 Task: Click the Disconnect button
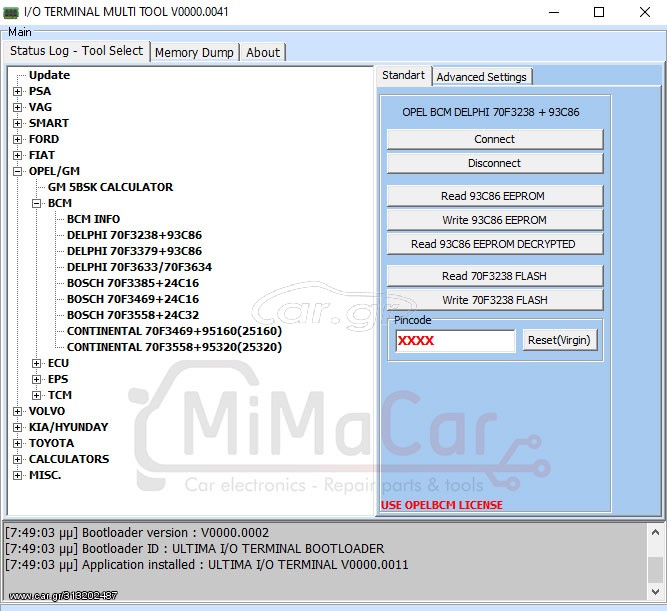coord(495,163)
